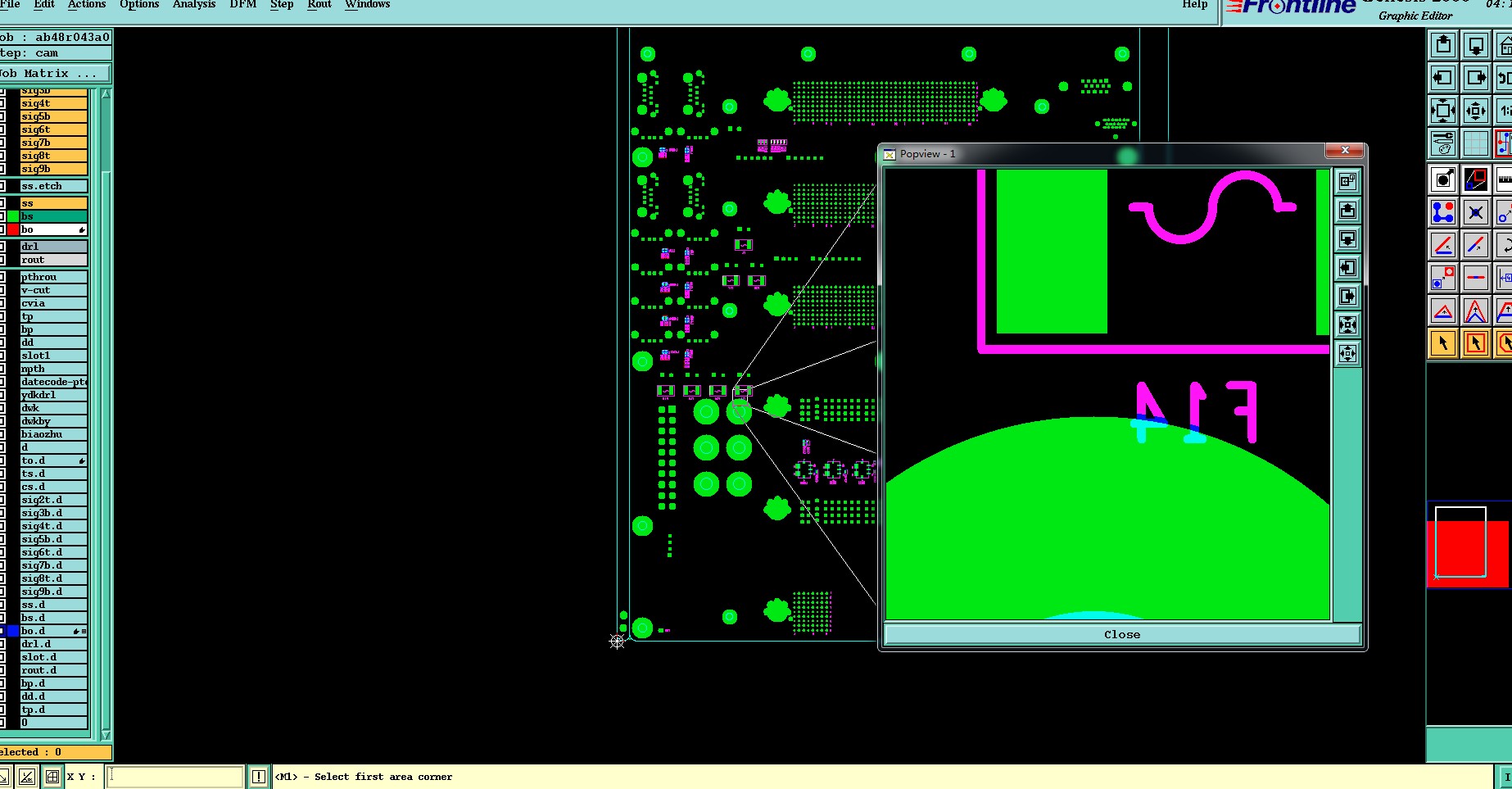Open the DFM menu
The width and height of the screenshot is (1512, 789).
coord(243,4)
